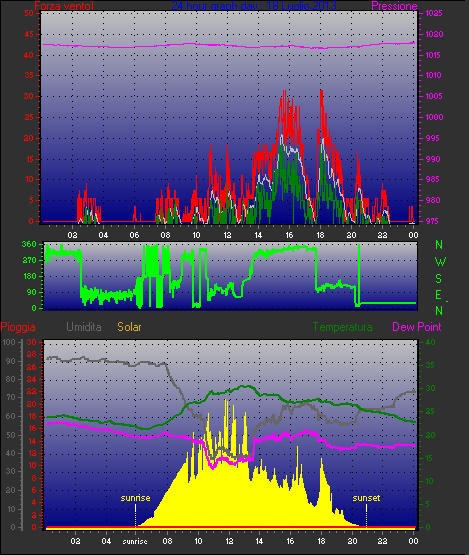Click hour 12 on the bottom chart time axis
Screen dimensions: 469x555
pyautogui.click(x=229, y=542)
